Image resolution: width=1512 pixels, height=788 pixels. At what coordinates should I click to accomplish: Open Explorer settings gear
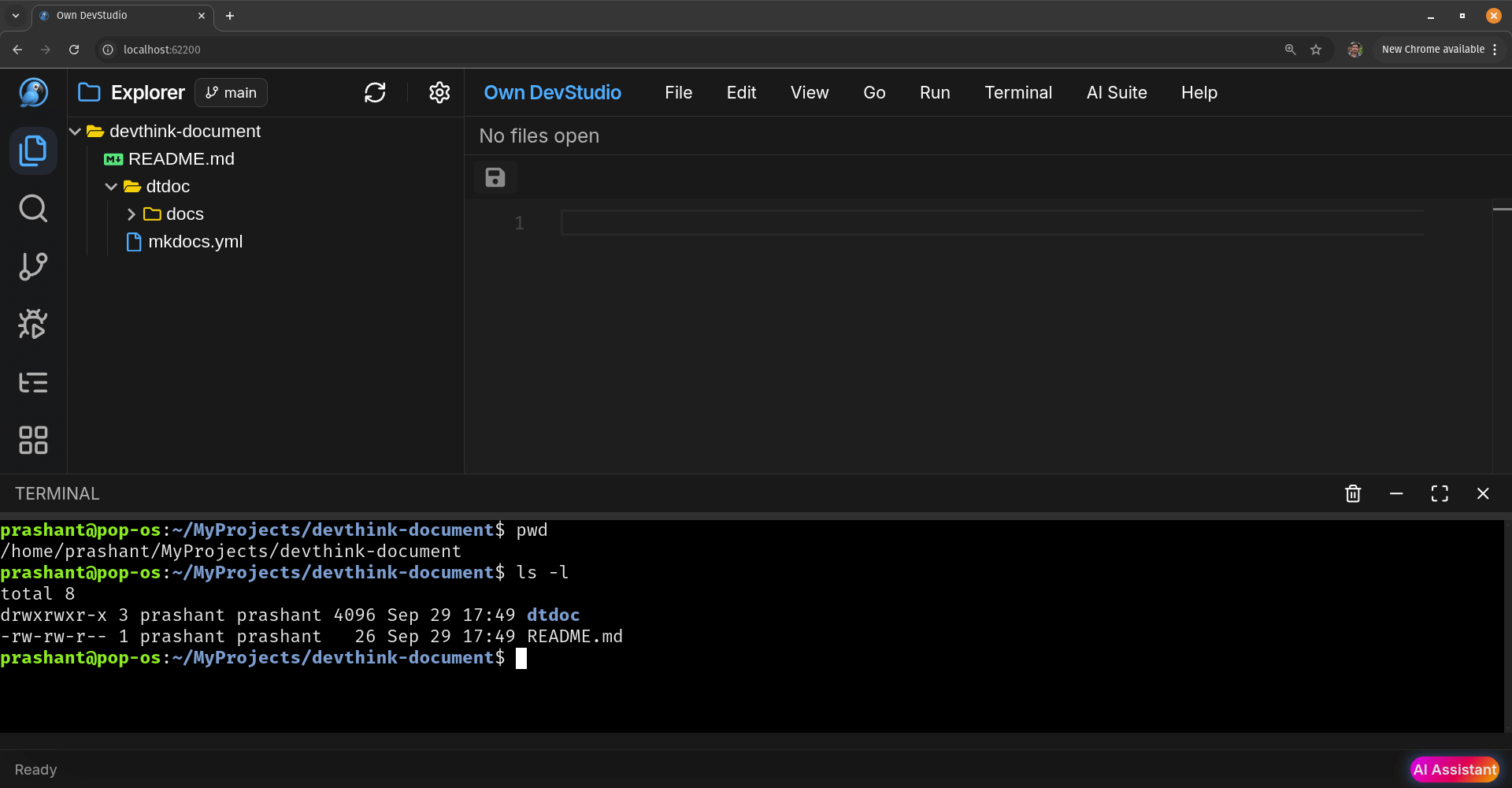click(x=439, y=92)
